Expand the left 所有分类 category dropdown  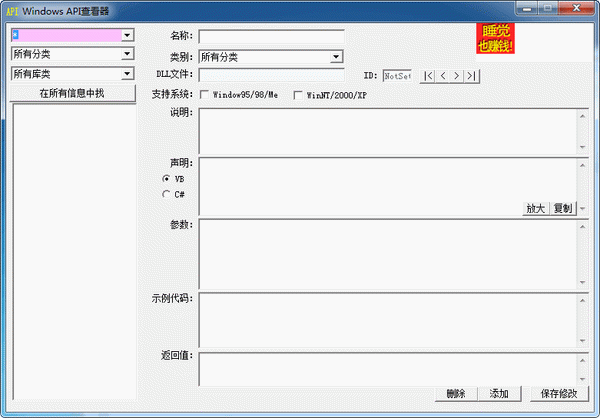127,54
